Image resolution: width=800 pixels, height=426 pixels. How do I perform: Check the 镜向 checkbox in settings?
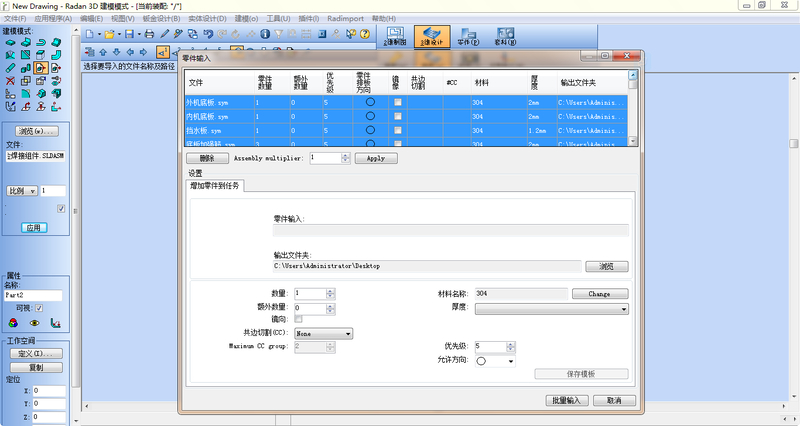coord(299,319)
